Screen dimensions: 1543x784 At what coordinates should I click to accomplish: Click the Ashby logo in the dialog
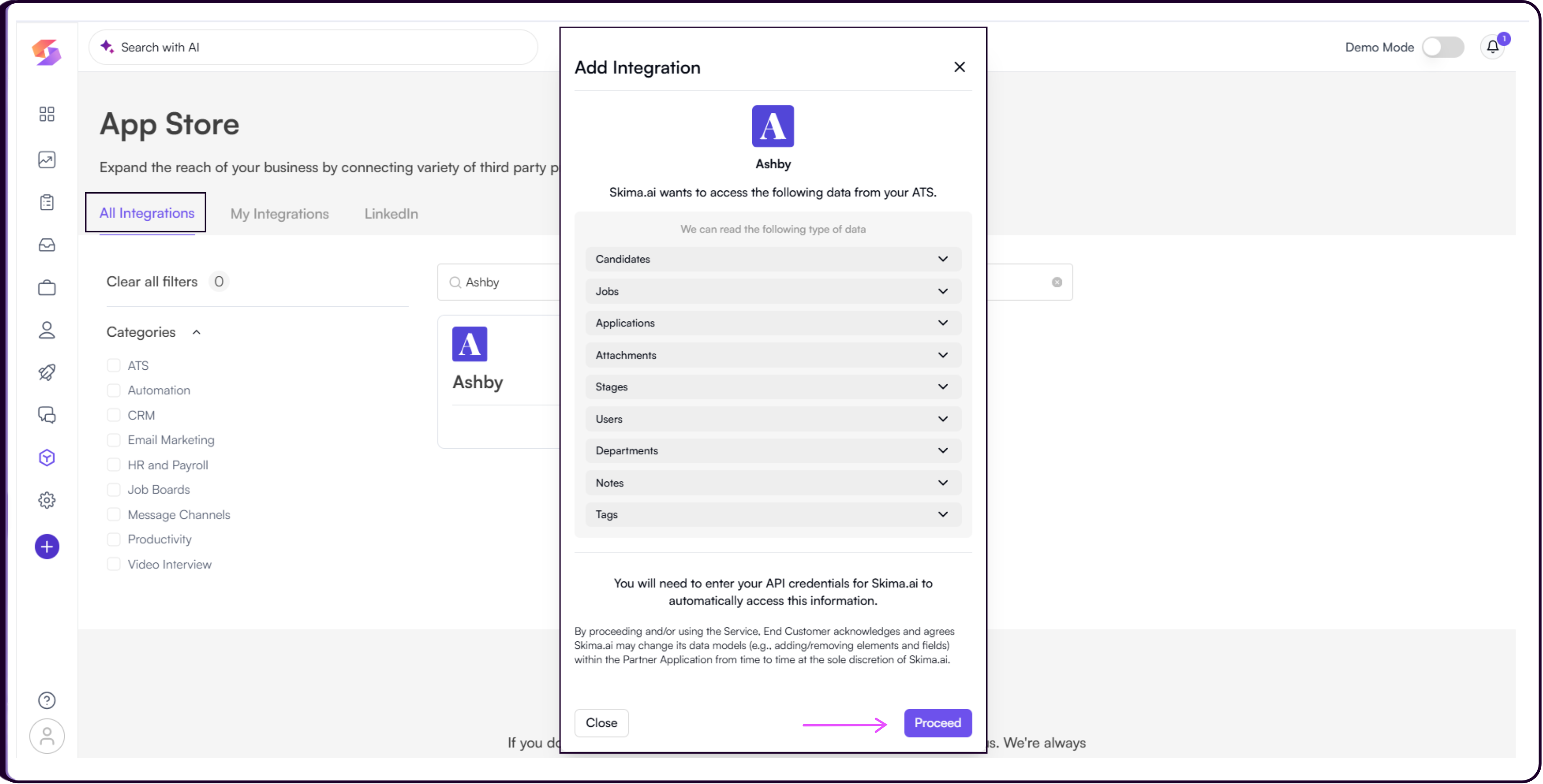[x=773, y=126]
